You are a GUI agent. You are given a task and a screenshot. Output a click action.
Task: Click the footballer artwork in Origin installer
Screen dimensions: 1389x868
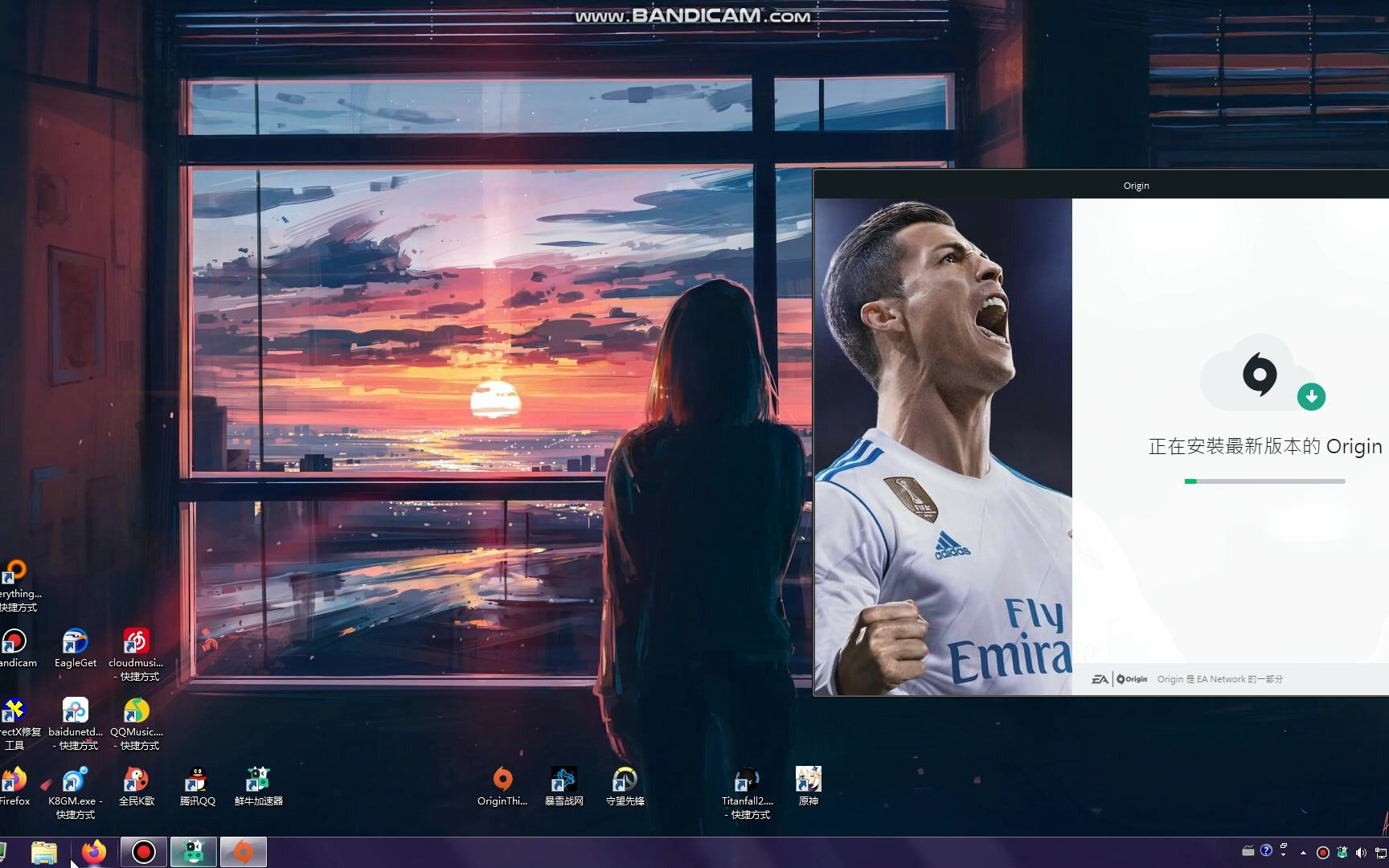tap(944, 446)
